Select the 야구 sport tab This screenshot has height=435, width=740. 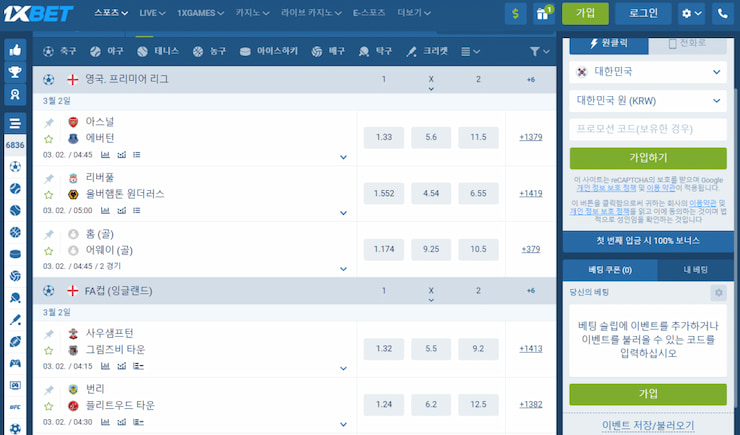[x=107, y=51]
